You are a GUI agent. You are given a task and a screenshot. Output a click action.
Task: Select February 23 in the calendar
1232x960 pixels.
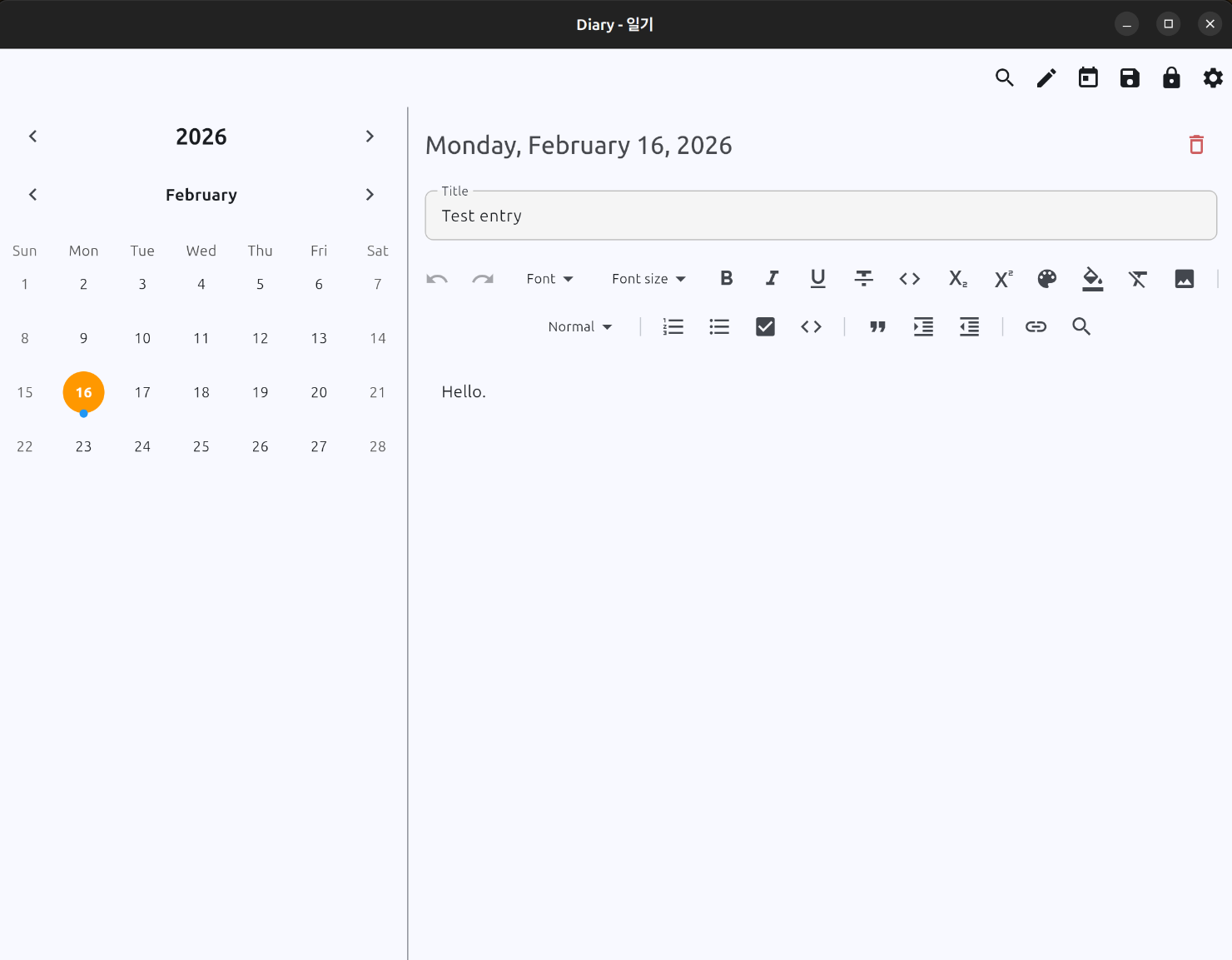83,446
